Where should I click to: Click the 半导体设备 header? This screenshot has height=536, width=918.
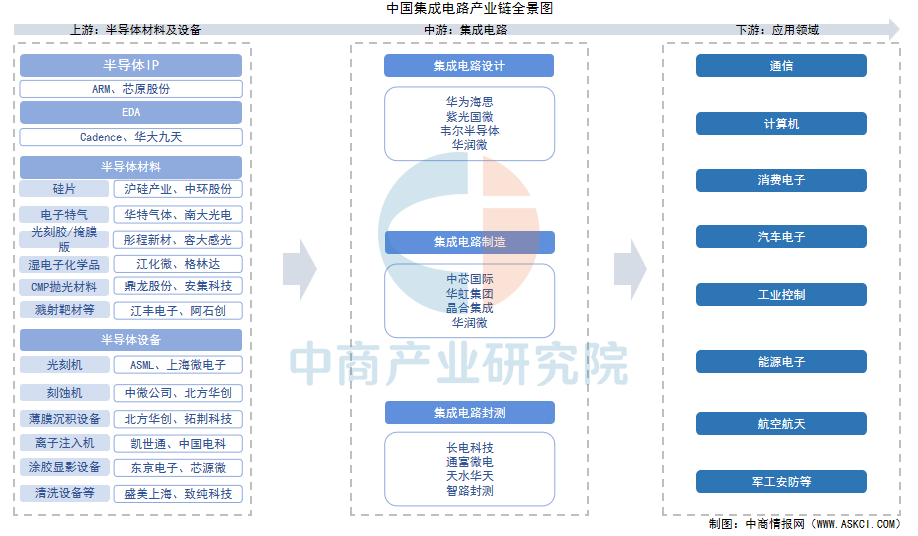tap(131, 340)
